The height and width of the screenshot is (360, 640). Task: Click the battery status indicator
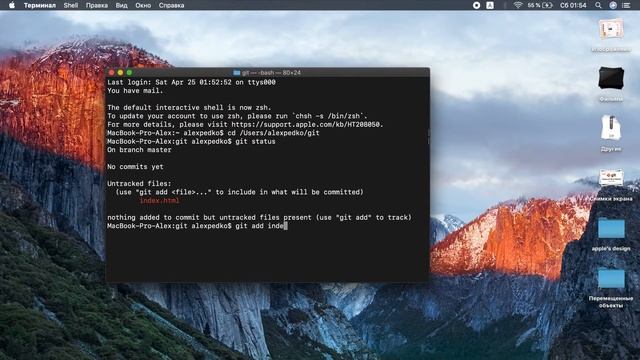[540, 5]
